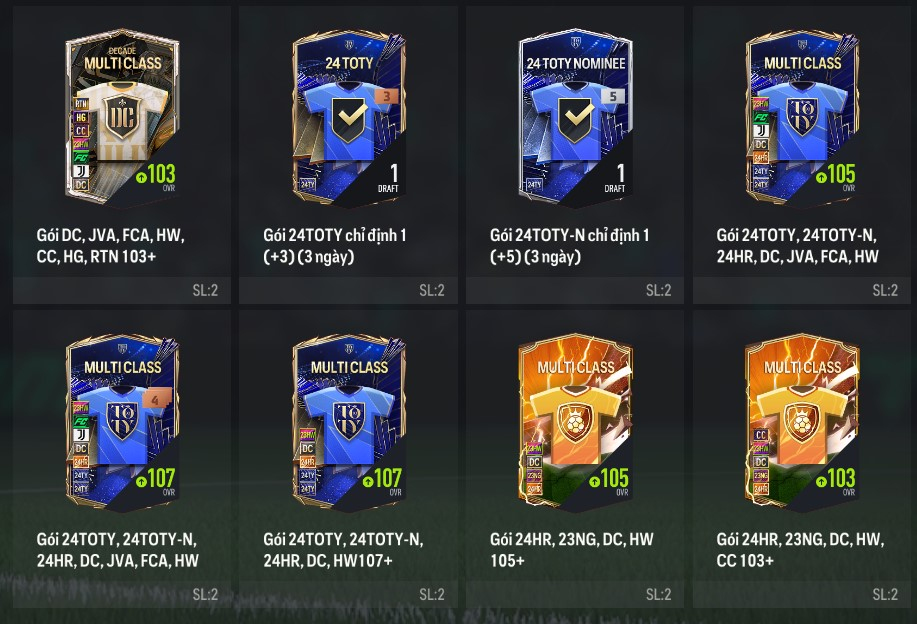Viewport: 917px width, 624px height.
Task: Open pack titled Gói DC, JVA, FCA, HW, CC, HG, RTN 103+
Action: coord(111,246)
